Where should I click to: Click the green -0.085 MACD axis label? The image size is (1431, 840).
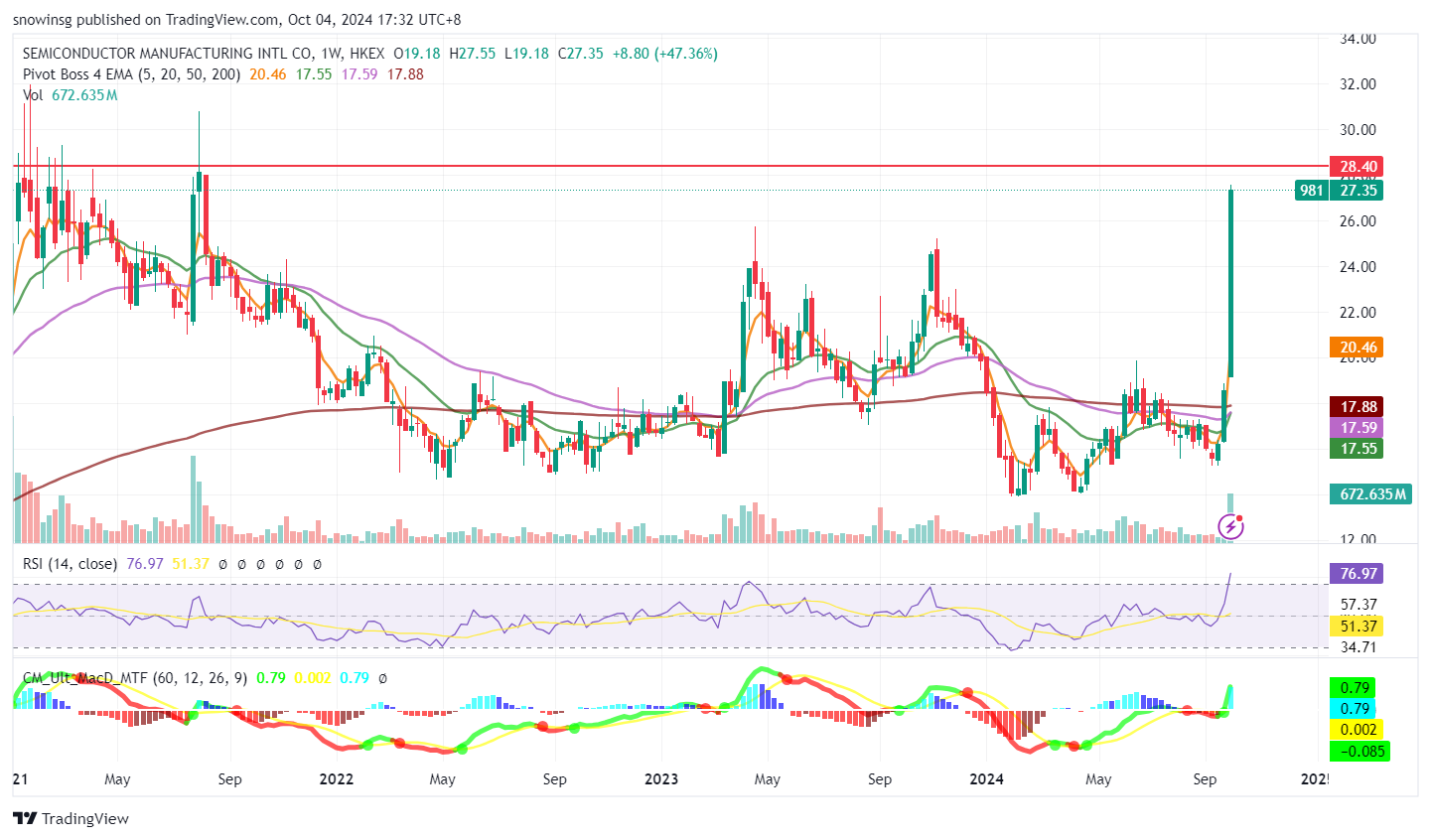[1359, 752]
